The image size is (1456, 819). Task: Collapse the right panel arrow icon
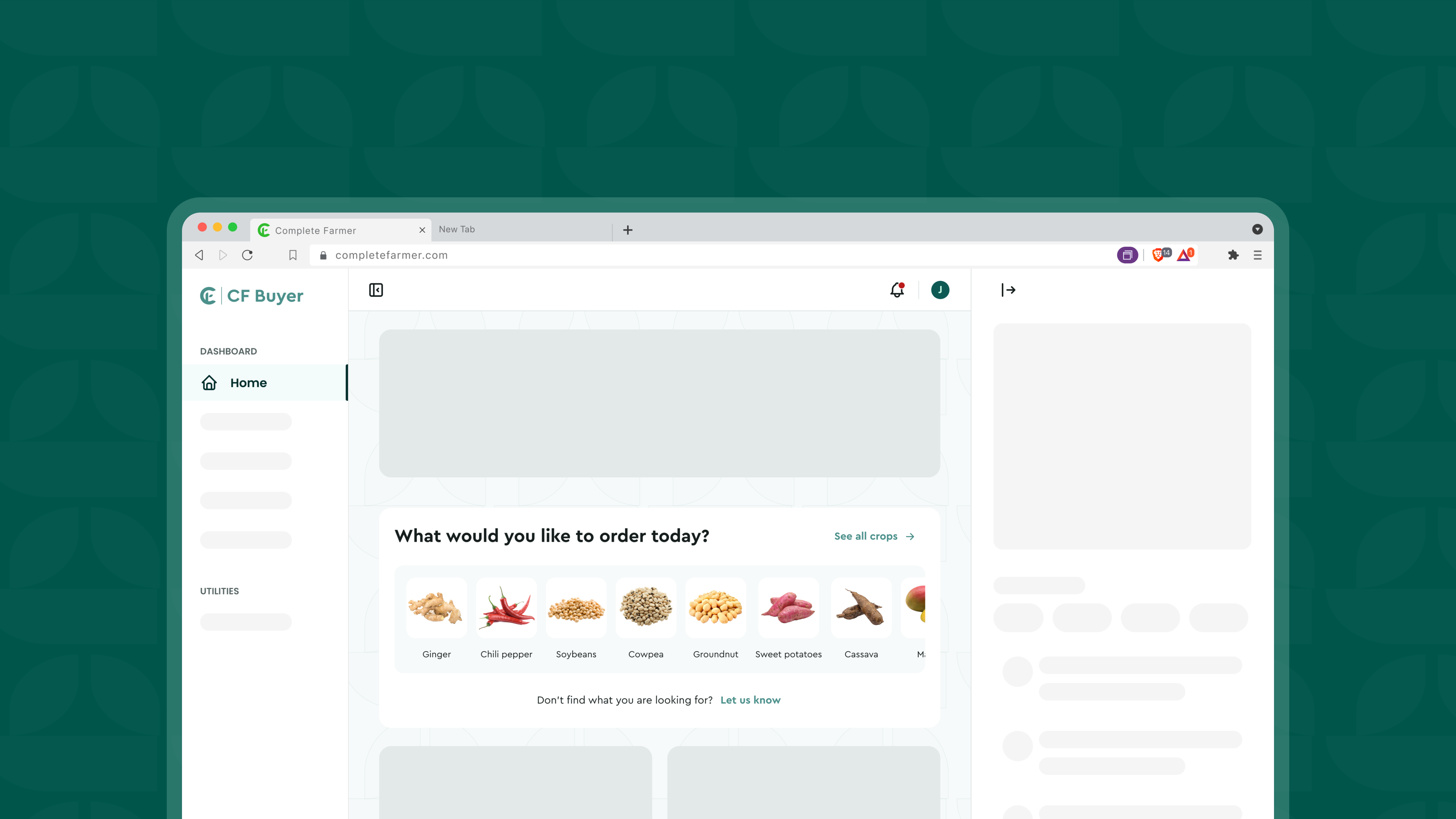1008,290
